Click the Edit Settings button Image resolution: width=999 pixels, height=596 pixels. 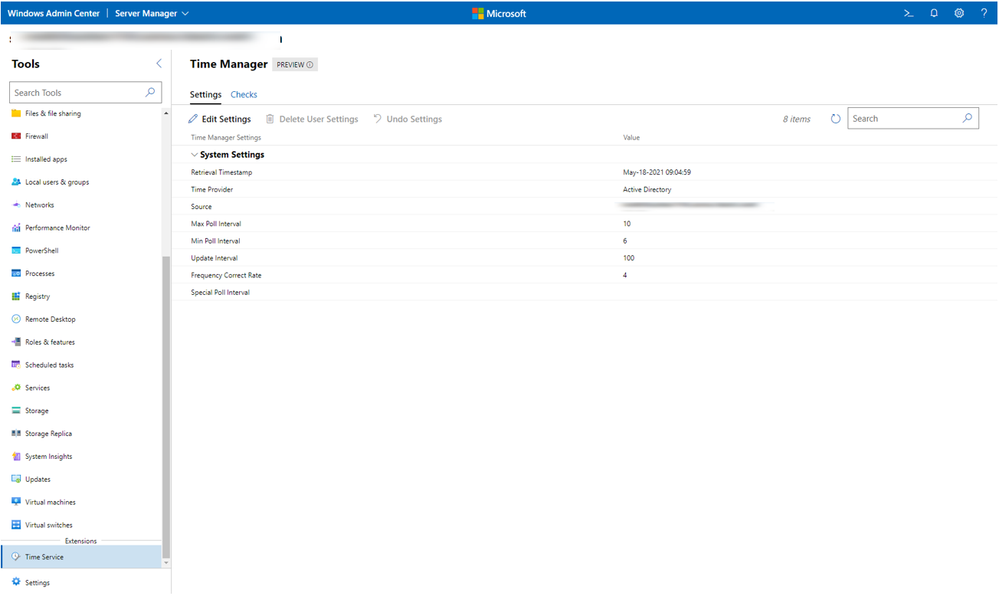(219, 119)
